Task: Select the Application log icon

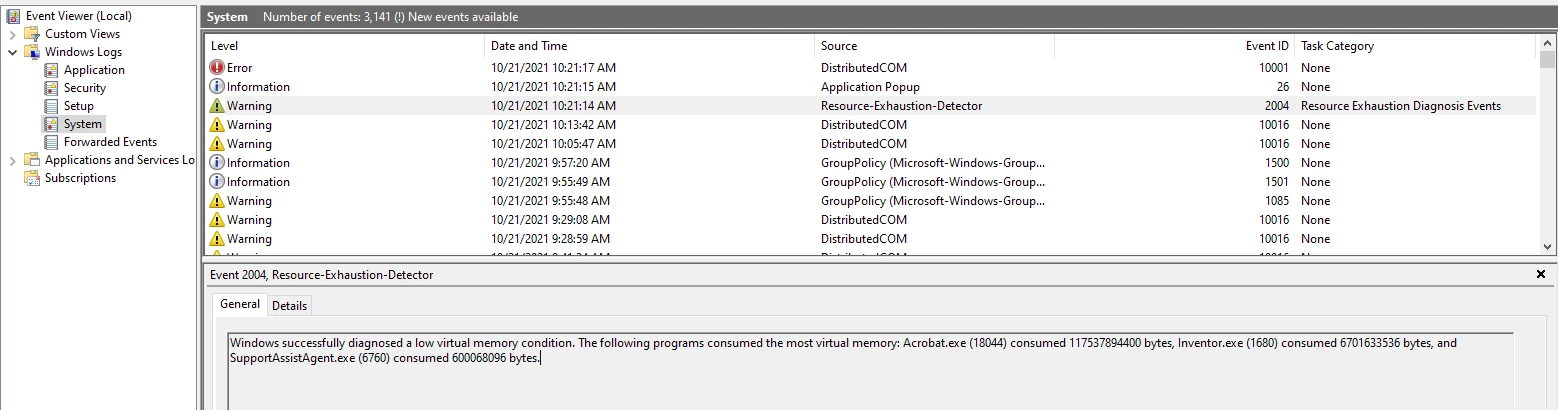Action: [51, 70]
